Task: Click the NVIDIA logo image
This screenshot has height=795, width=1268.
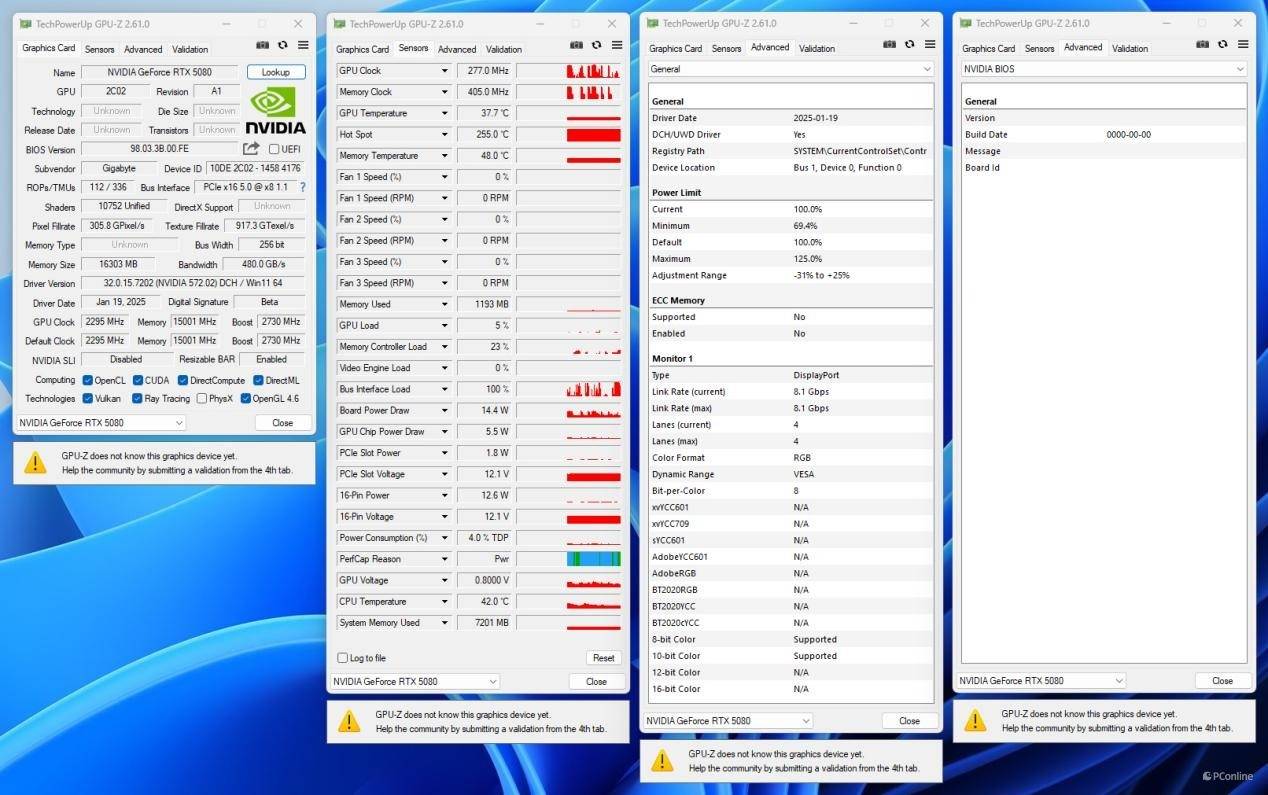Action: pos(275,110)
